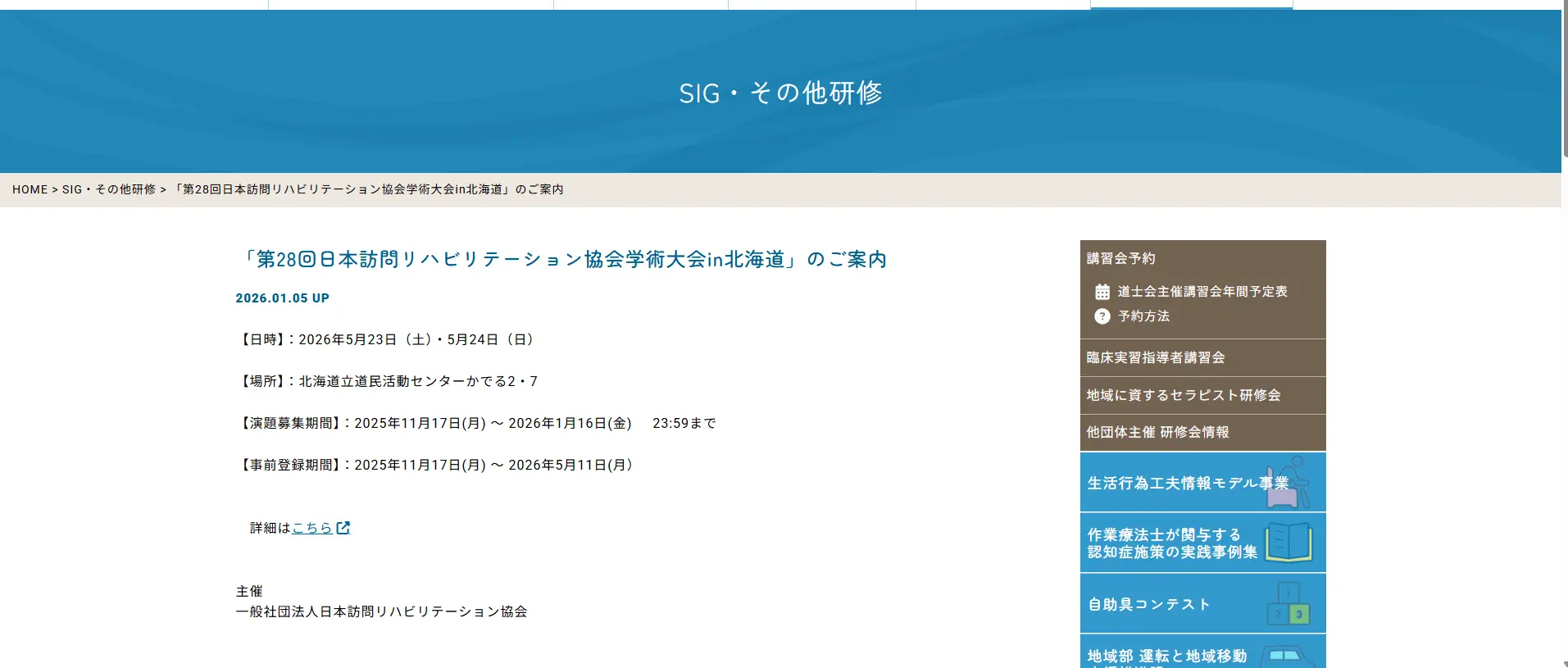The height and width of the screenshot is (668, 1568).
Task: Open 地域部 運転と地域移動 banner
Action: (1202, 652)
